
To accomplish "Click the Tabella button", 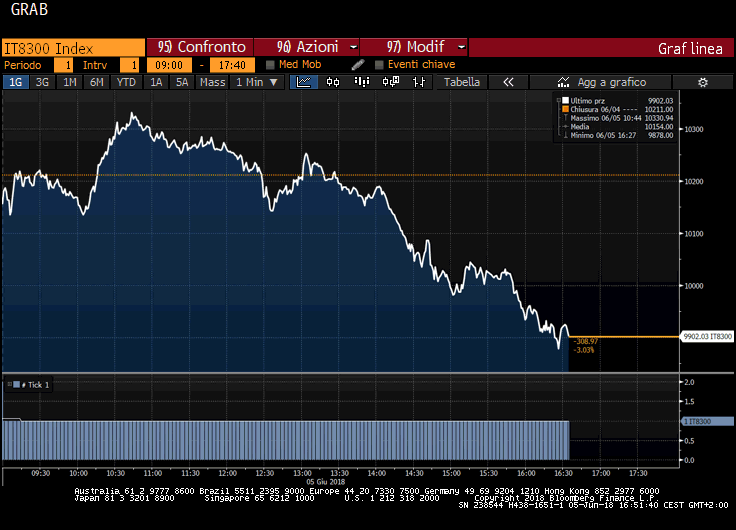I will pyautogui.click(x=462, y=82).
